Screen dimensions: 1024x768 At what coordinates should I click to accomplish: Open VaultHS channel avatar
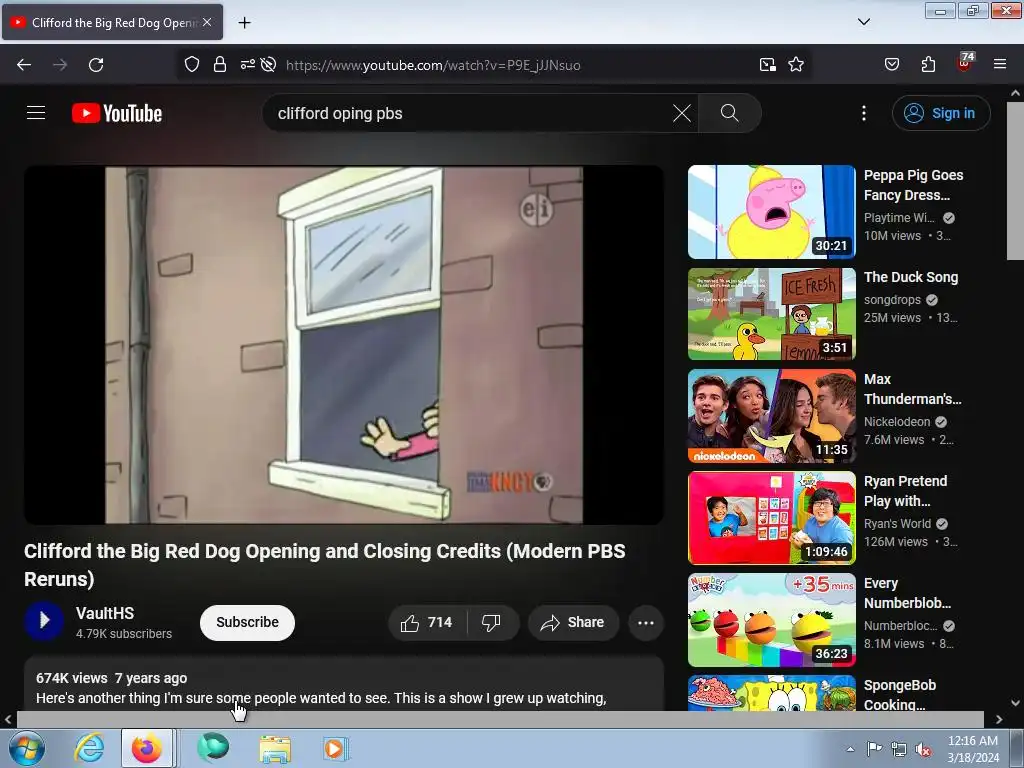(x=44, y=621)
